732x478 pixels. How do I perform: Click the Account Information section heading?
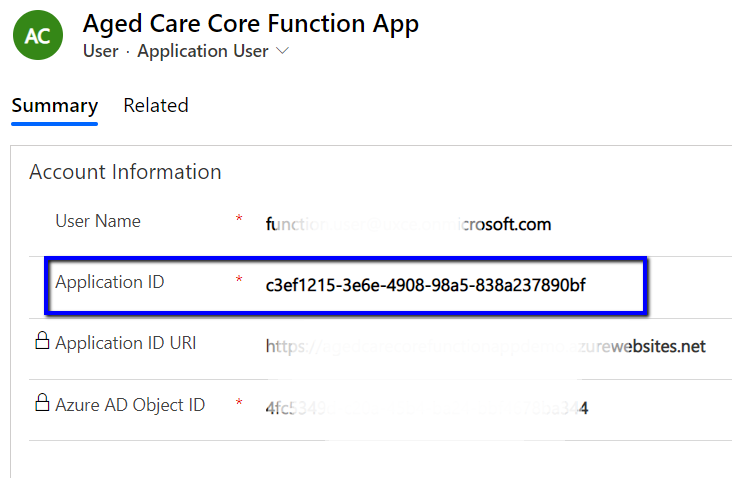tap(125, 172)
